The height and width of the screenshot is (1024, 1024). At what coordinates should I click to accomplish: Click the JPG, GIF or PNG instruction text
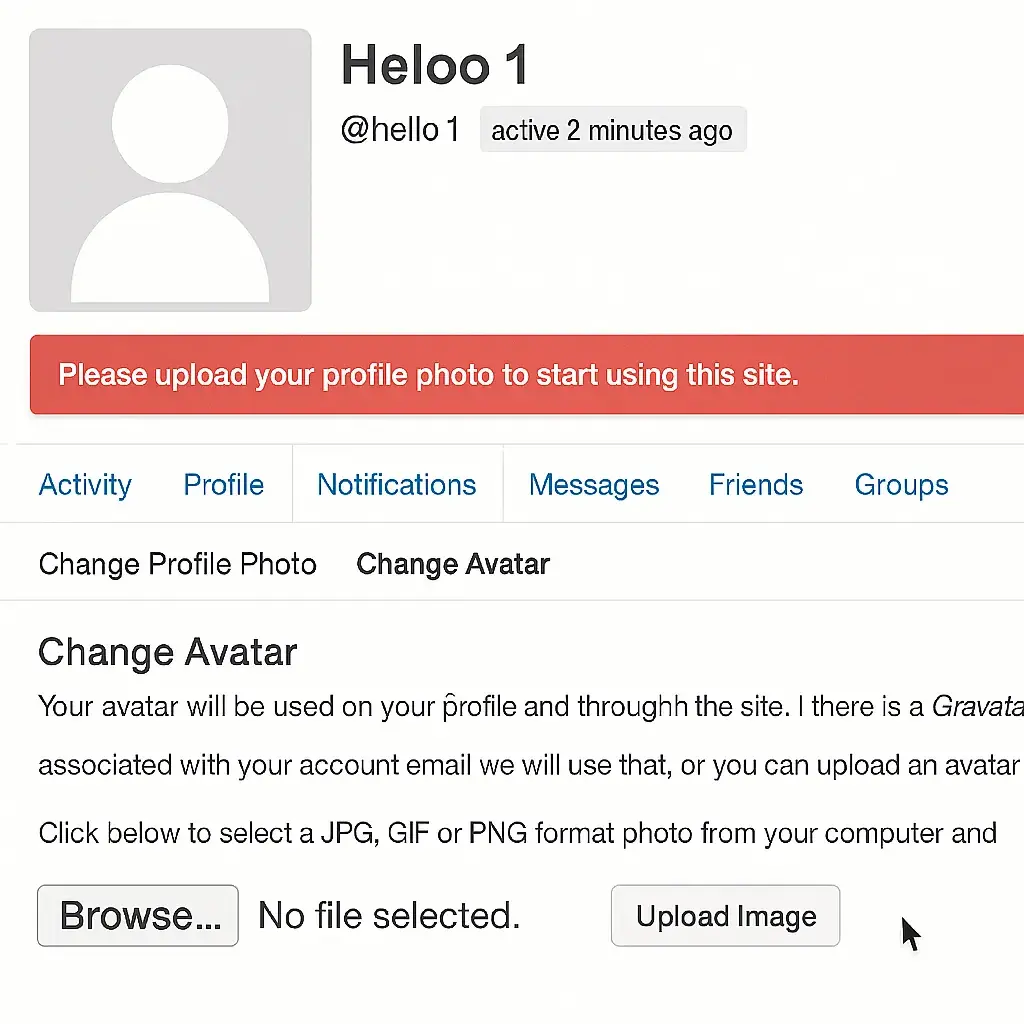pos(517,833)
